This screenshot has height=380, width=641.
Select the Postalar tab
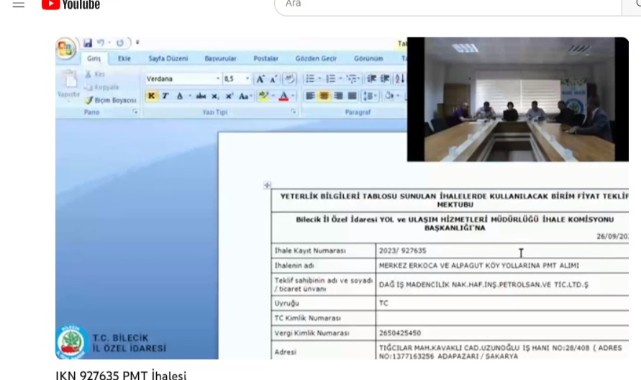coord(266,58)
